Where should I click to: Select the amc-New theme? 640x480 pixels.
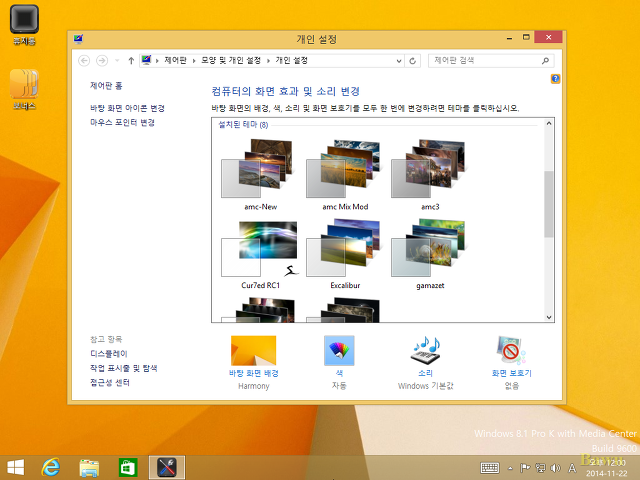(260, 175)
